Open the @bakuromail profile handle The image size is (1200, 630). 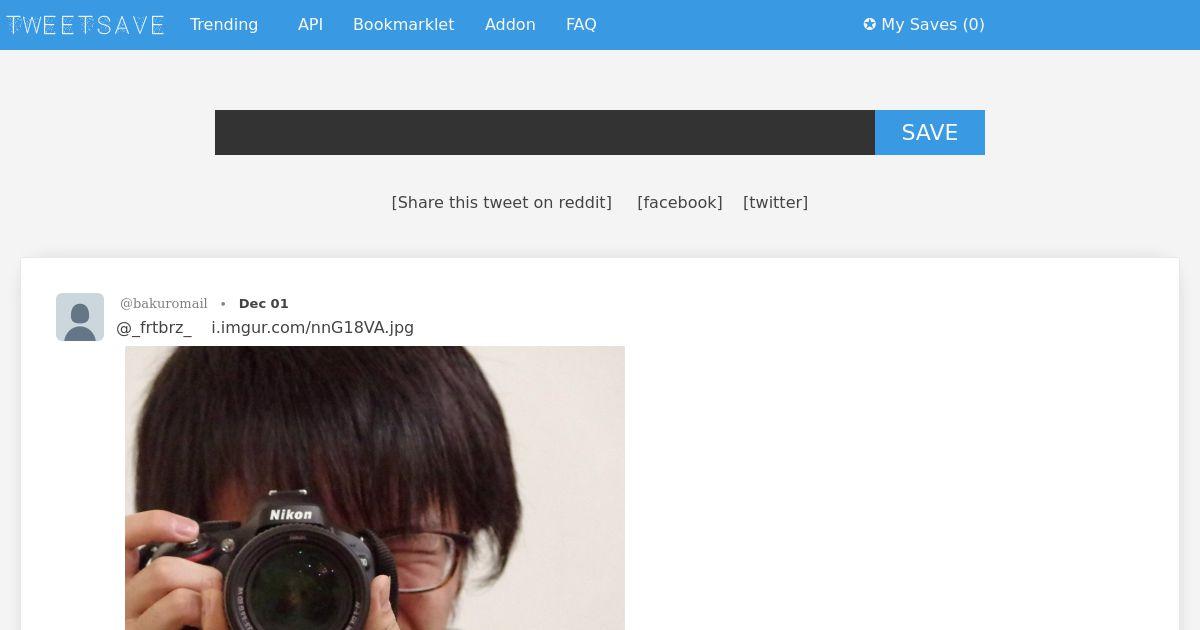click(x=164, y=303)
